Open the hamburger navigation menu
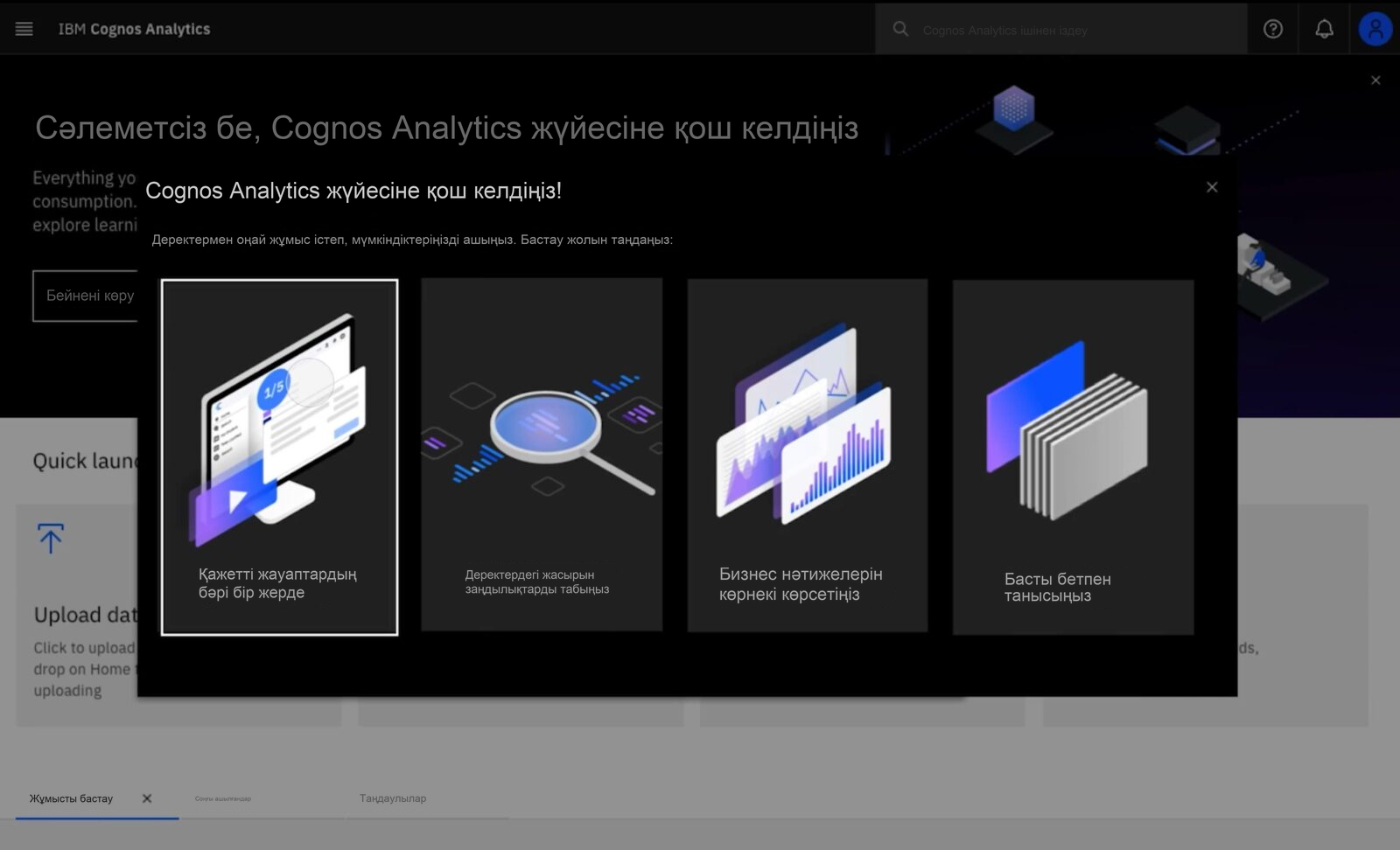Image resolution: width=1400 pixels, height=850 pixels. point(24,29)
